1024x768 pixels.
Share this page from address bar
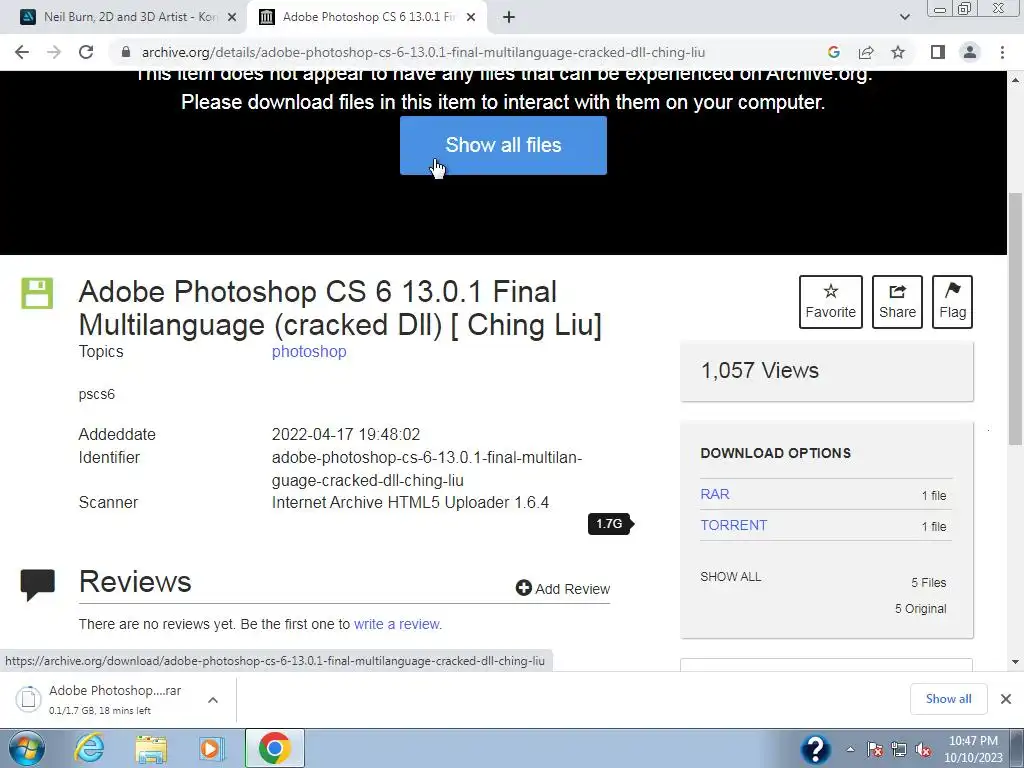tap(866, 52)
